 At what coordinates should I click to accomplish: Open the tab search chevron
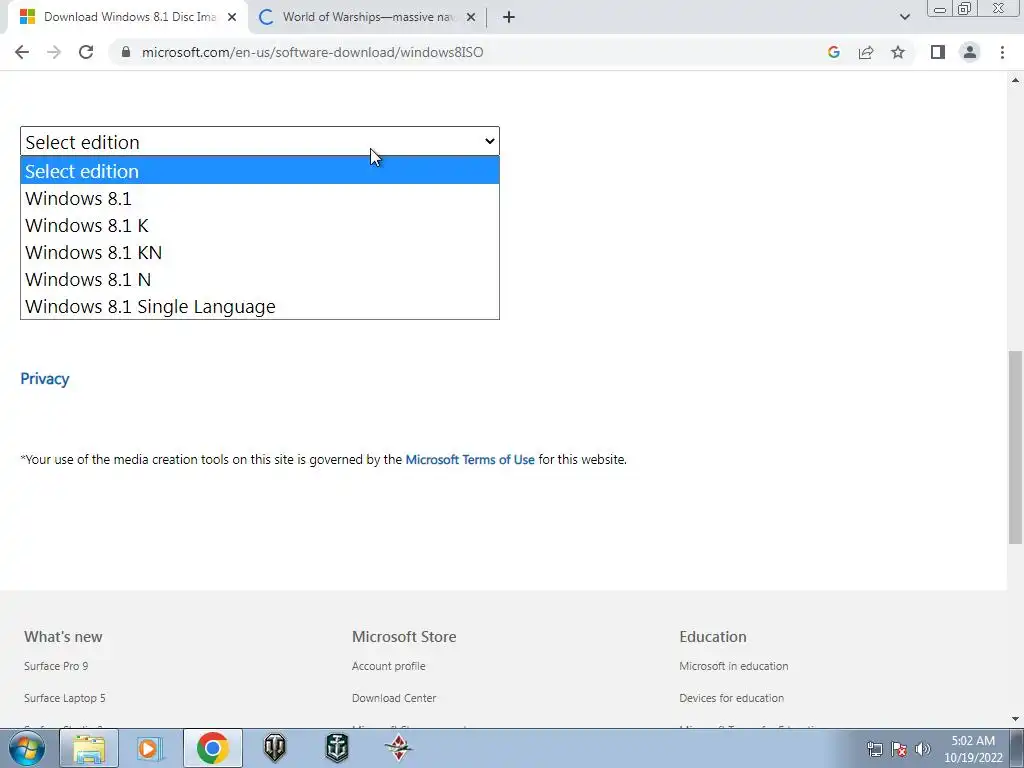tap(904, 17)
